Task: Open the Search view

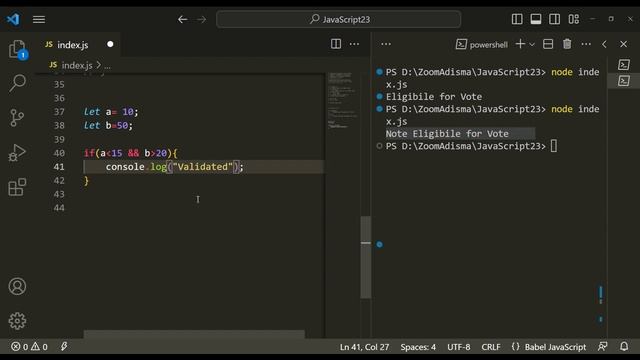Action: click(17, 83)
